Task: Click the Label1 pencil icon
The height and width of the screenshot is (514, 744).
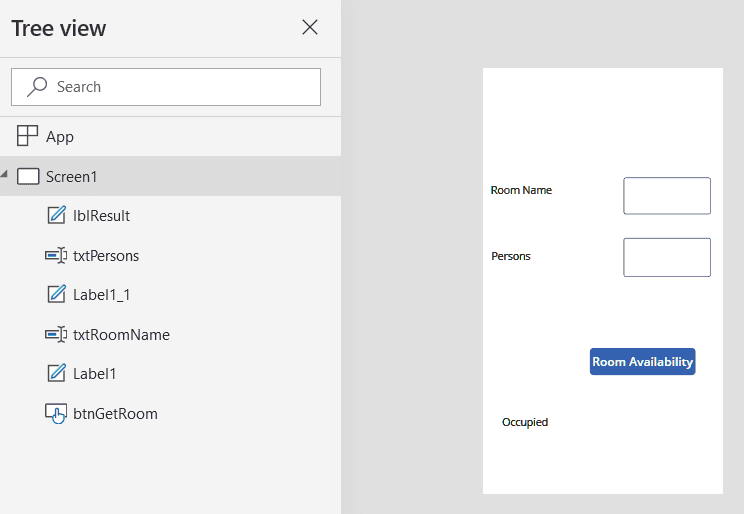Action: [56, 373]
